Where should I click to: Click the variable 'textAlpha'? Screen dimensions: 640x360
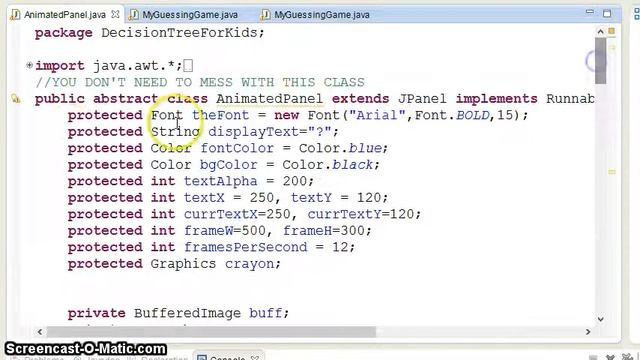click(220, 181)
